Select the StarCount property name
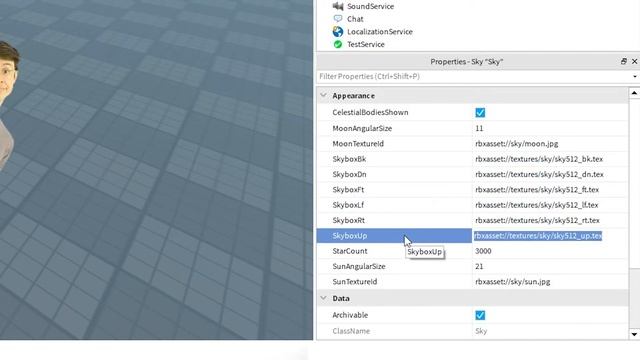640x360 pixels. coord(350,251)
